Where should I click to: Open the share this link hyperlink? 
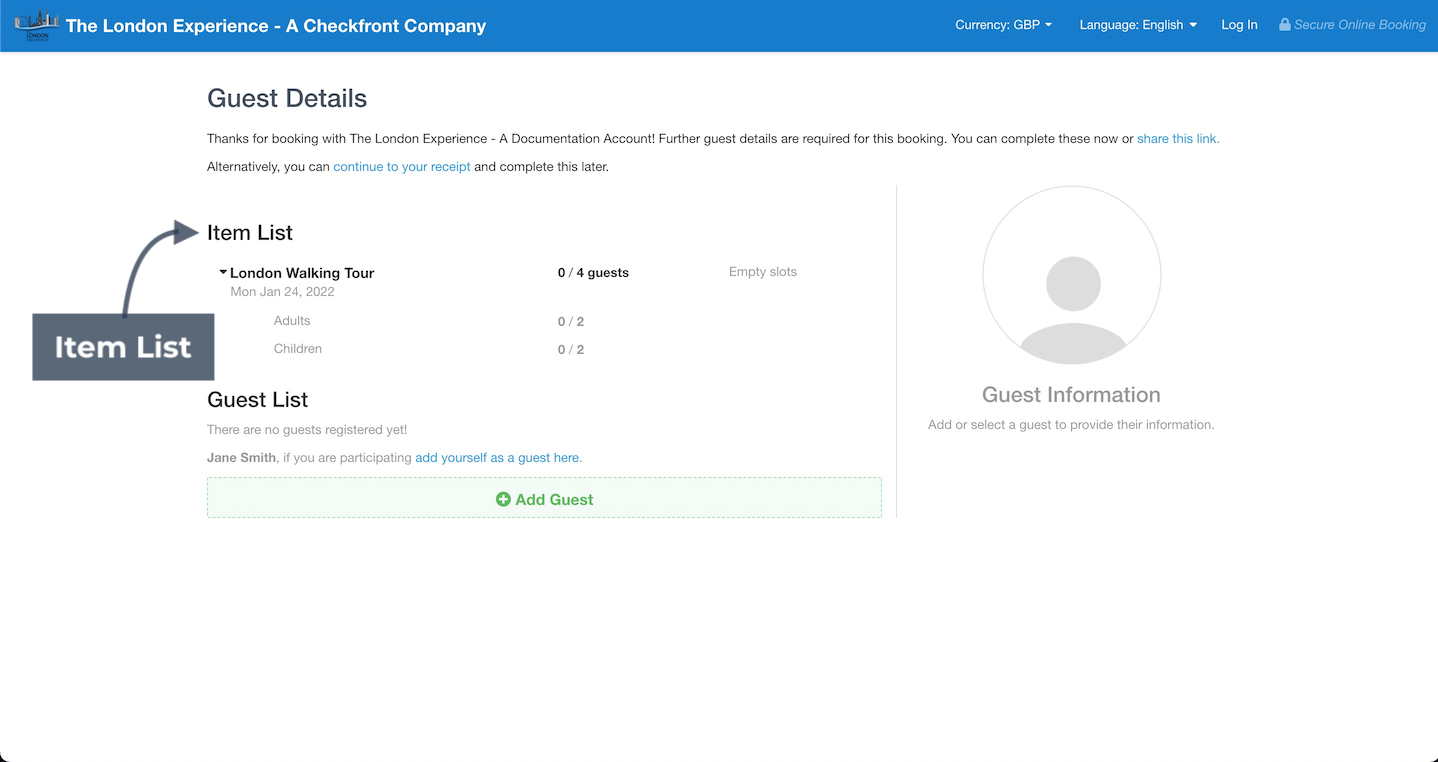pos(1178,139)
